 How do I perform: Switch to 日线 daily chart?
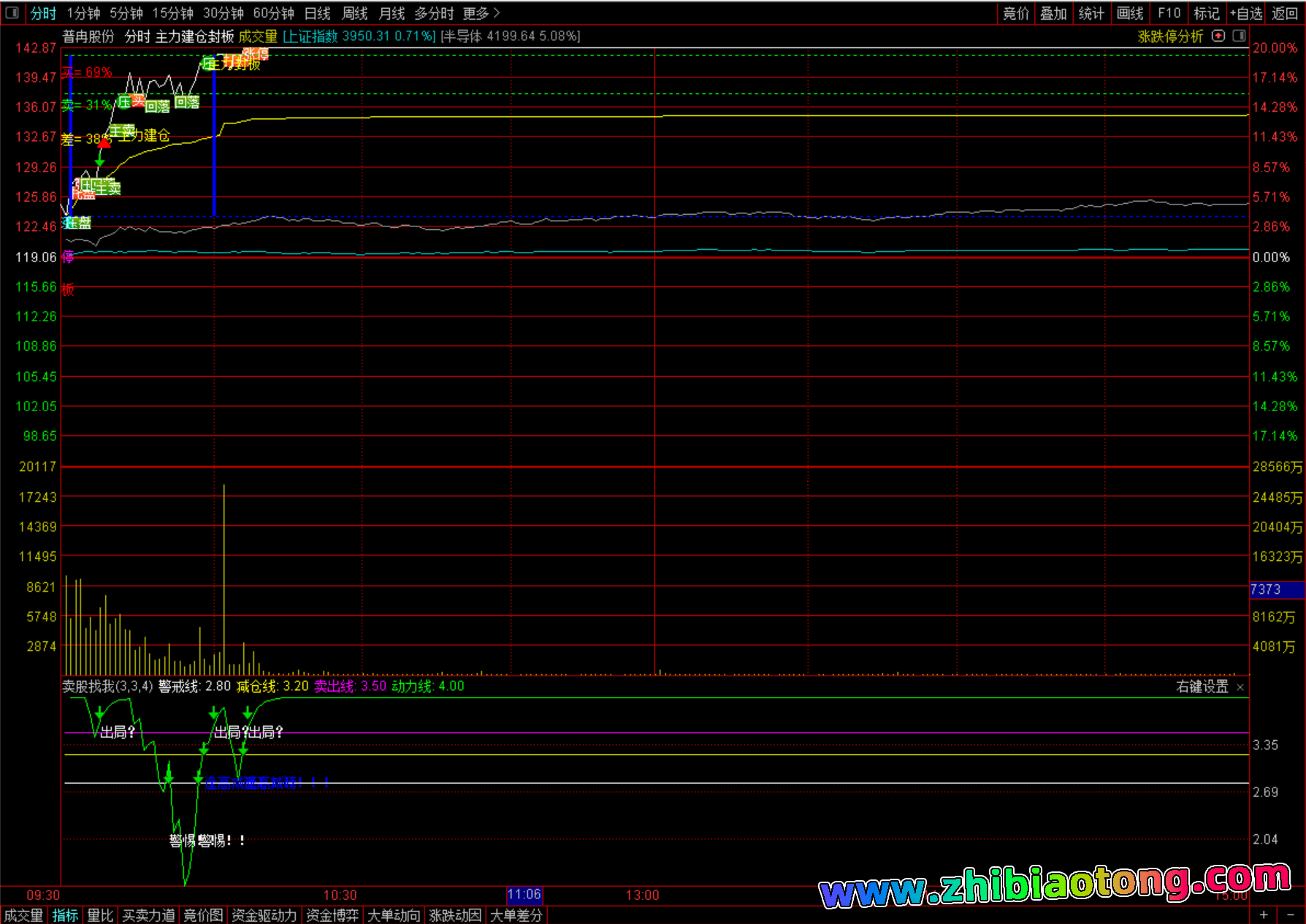point(317,13)
